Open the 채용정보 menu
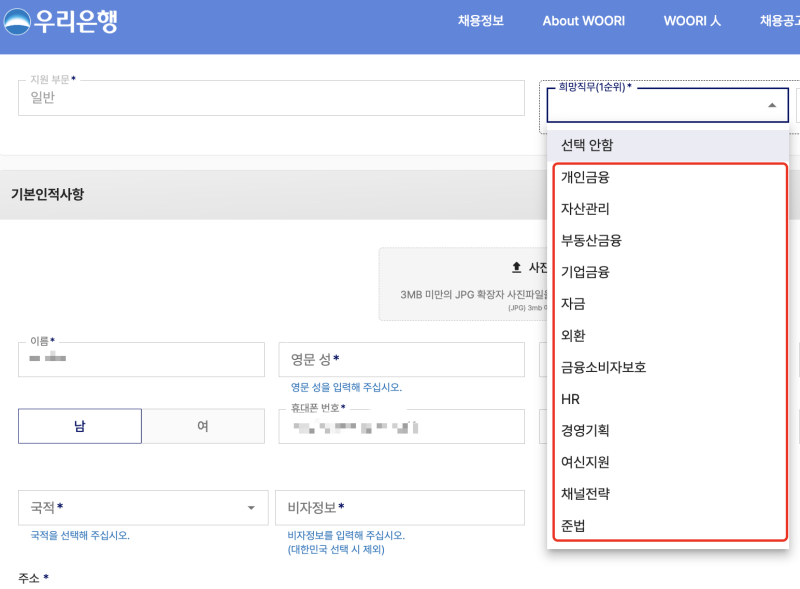 481,21
